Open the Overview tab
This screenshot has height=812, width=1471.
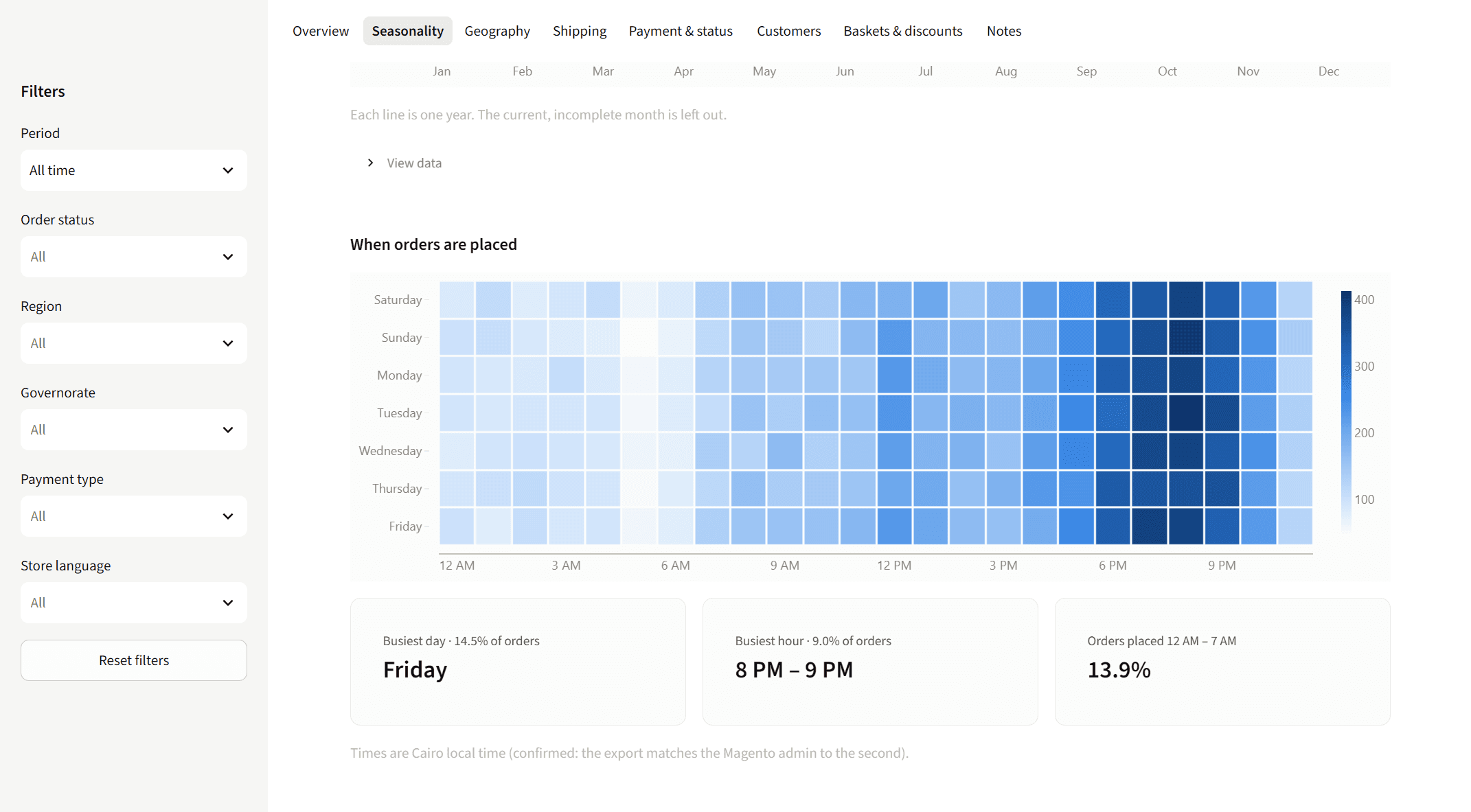click(321, 31)
